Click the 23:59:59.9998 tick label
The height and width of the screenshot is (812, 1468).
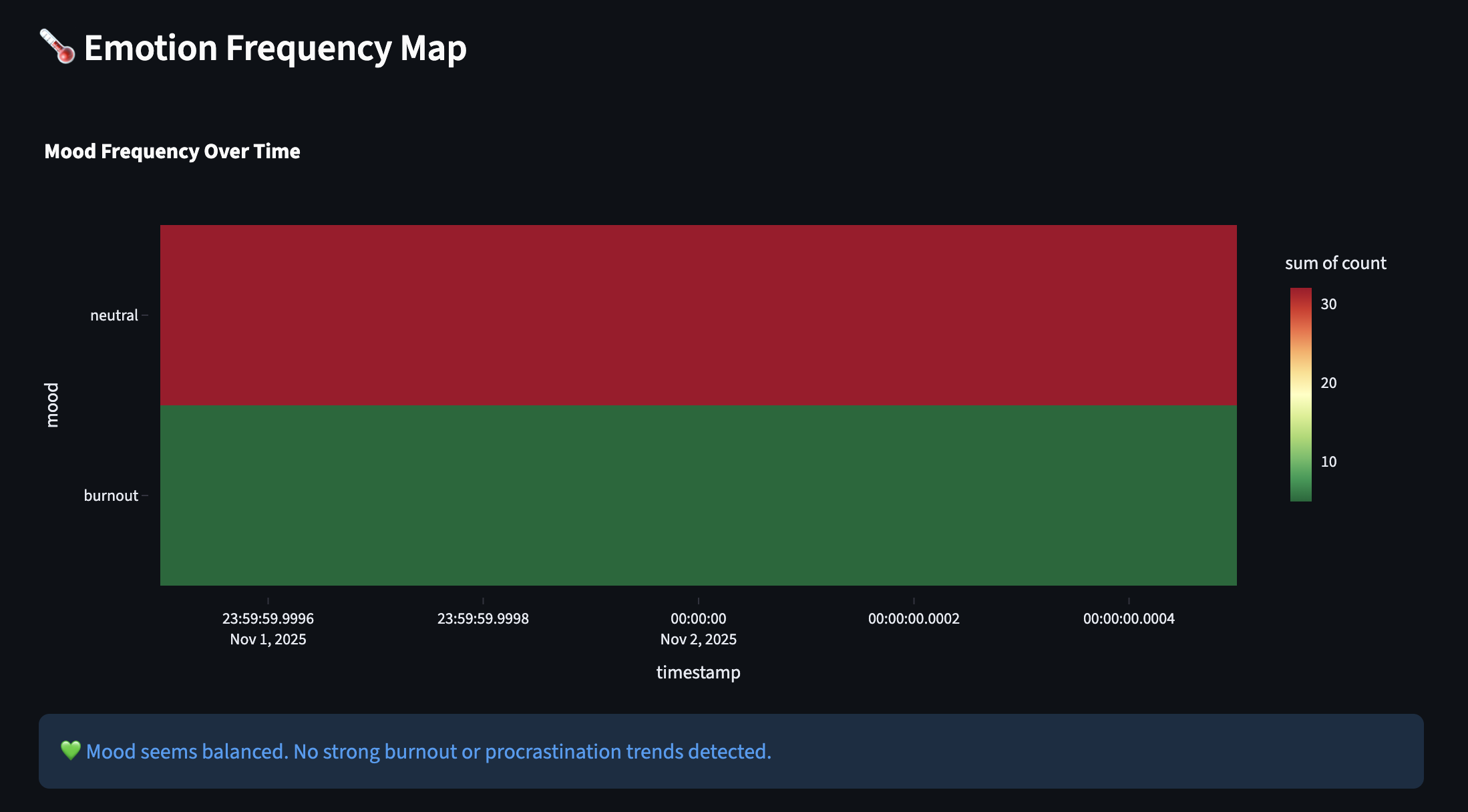(483, 619)
